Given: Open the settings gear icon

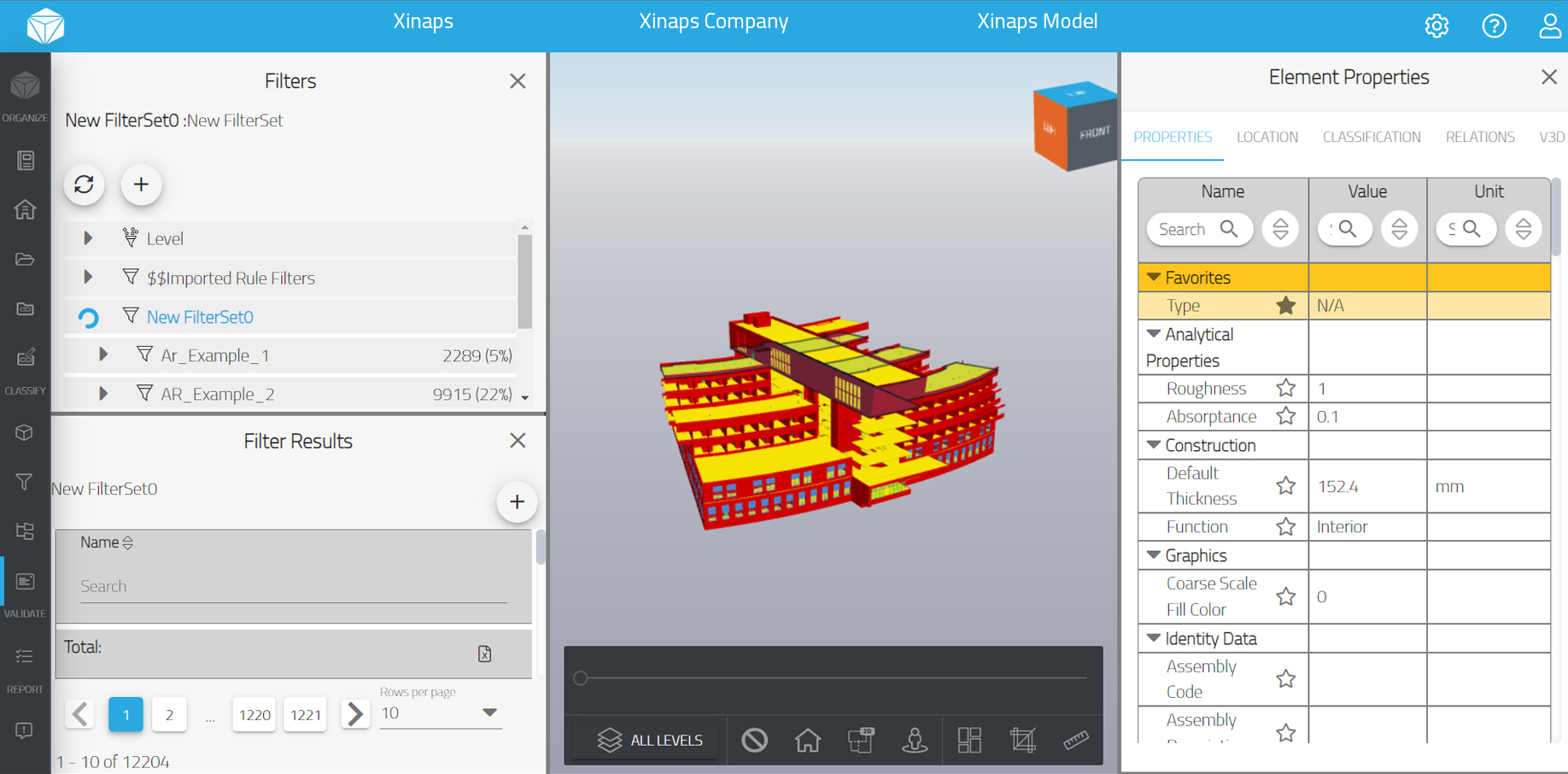Looking at the screenshot, I should tap(1436, 26).
